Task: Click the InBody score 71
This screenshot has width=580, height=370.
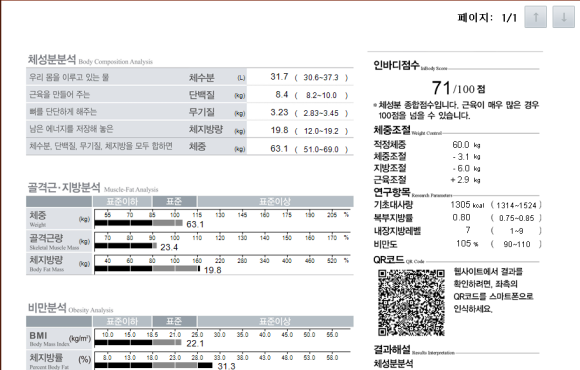Action: (x=441, y=88)
